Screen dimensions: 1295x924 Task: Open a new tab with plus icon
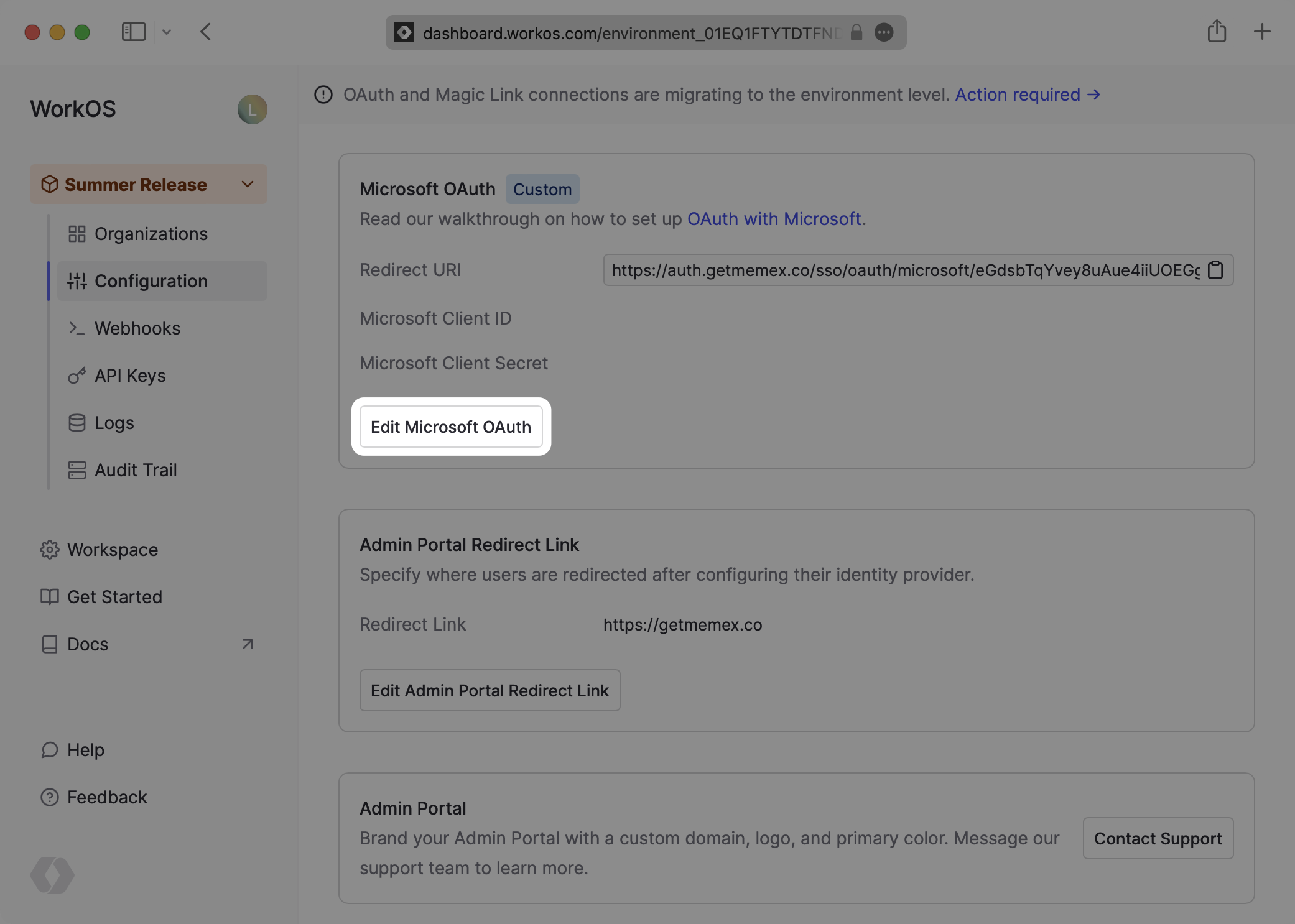click(1262, 32)
